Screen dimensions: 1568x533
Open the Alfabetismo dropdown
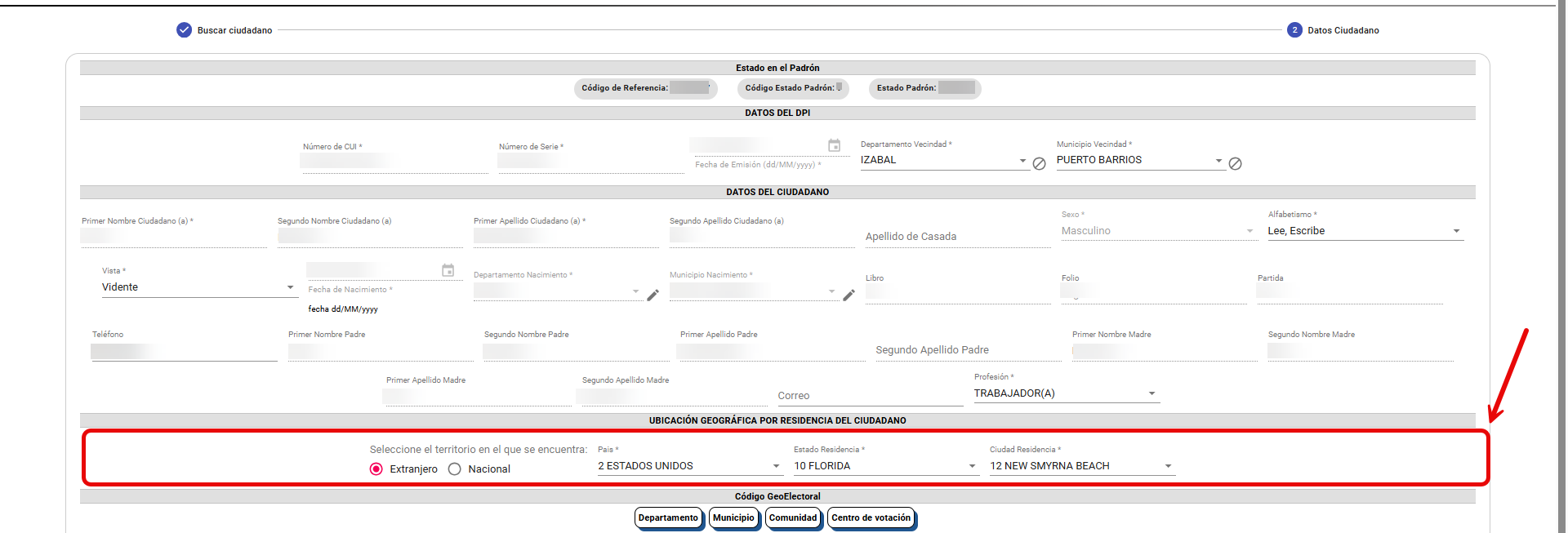tap(1364, 231)
